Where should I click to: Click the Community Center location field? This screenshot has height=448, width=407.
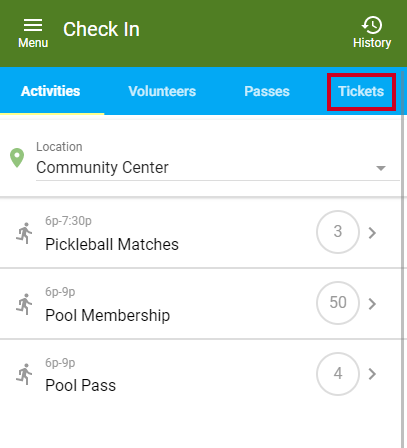click(x=218, y=161)
